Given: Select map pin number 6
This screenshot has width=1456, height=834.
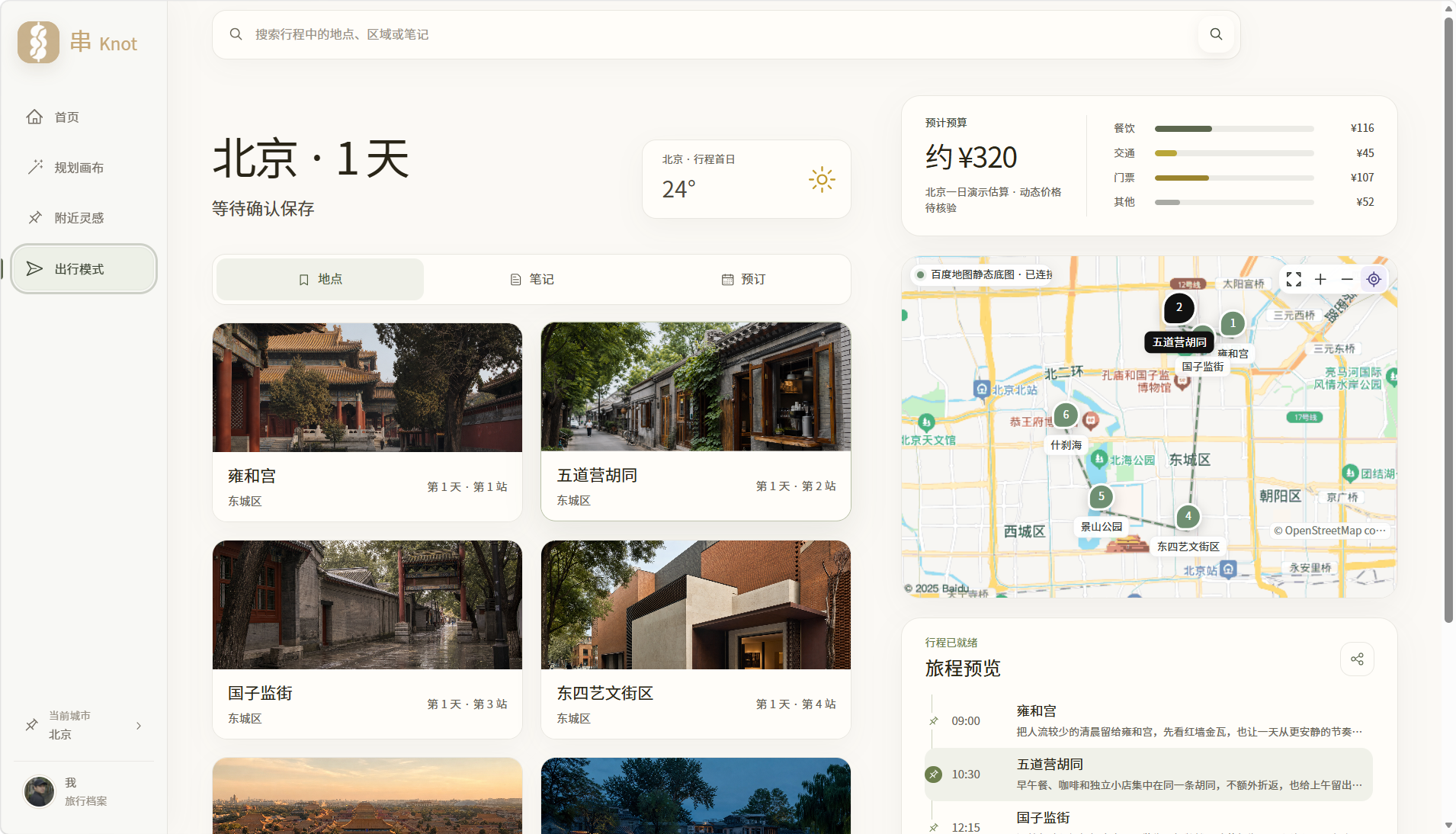Looking at the screenshot, I should click(x=1066, y=415).
